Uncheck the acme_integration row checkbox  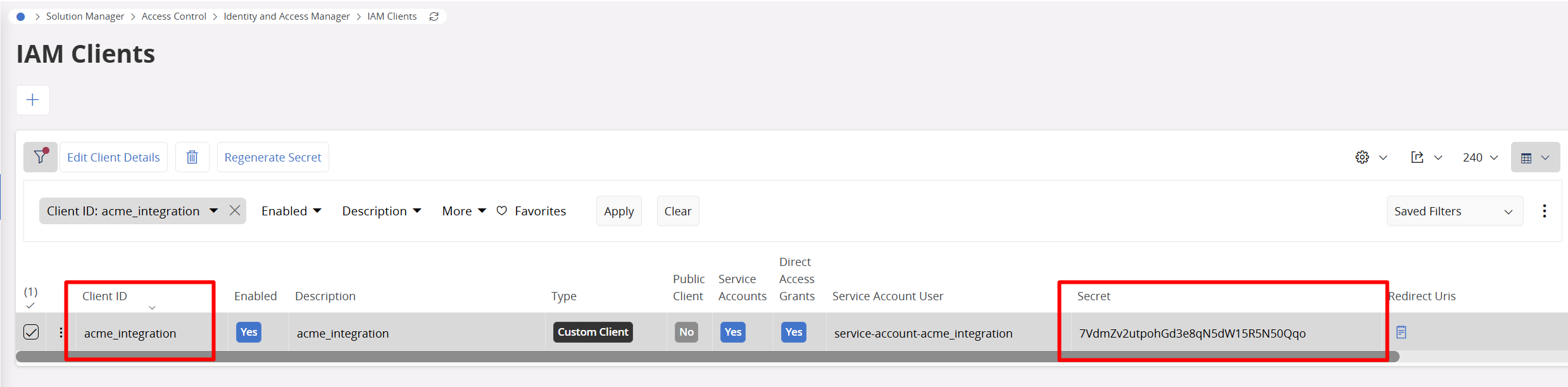pyautogui.click(x=31, y=332)
